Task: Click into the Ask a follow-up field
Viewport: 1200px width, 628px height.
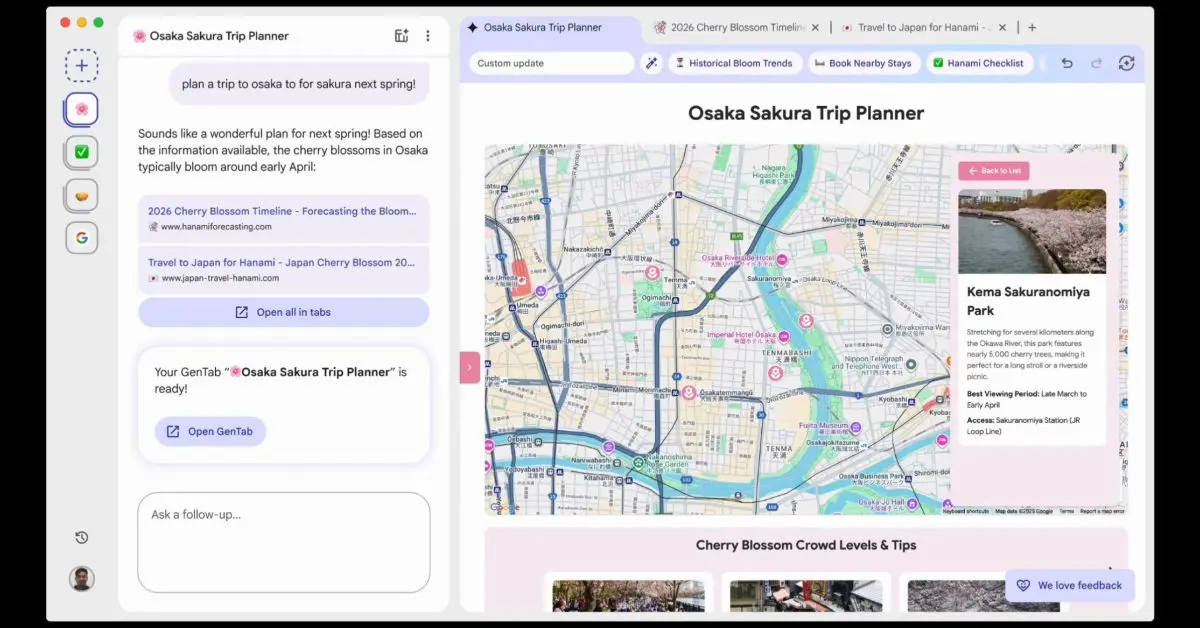Action: [x=283, y=541]
